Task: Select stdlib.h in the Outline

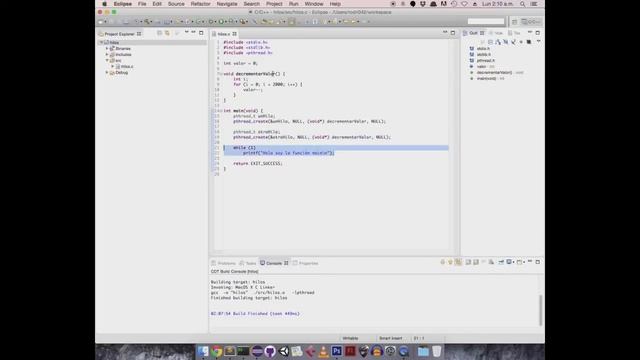Action: pyautogui.click(x=484, y=54)
